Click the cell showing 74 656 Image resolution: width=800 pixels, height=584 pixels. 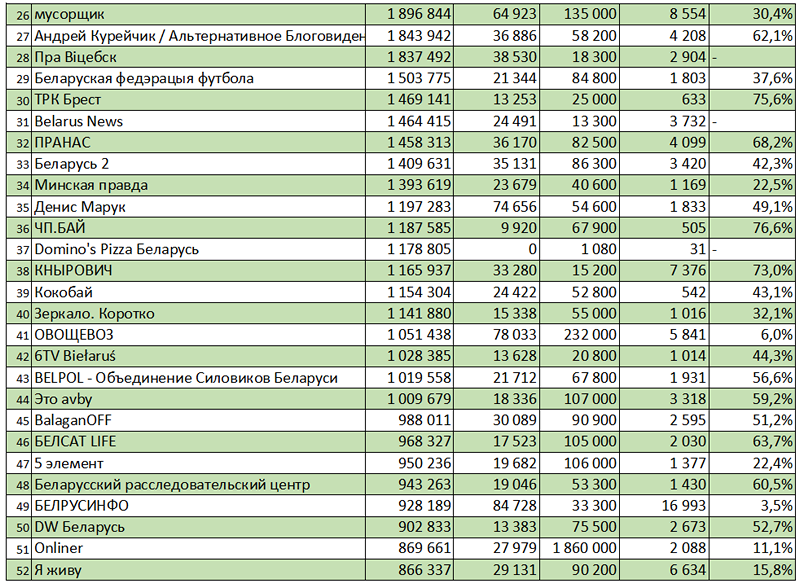click(x=499, y=207)
